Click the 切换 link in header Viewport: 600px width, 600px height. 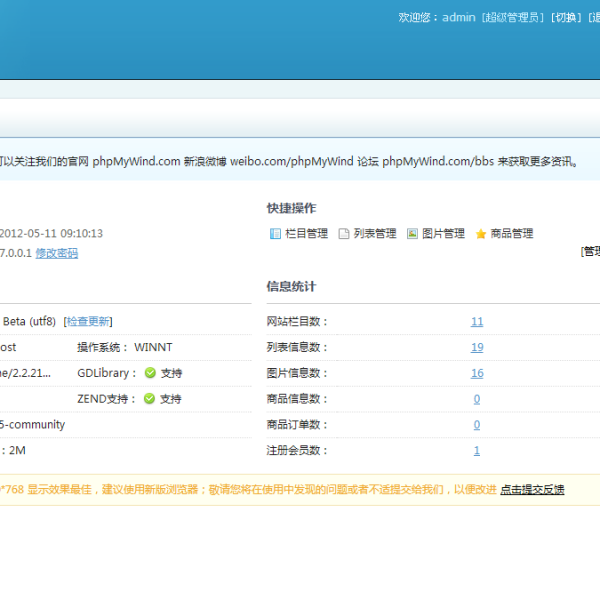pos(566,17)
